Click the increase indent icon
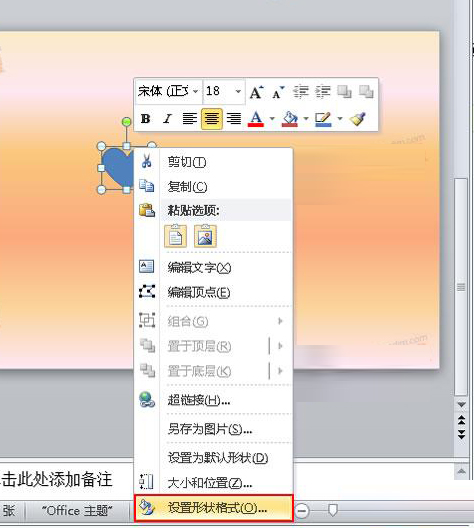This screenshot has height=528, width=474. 323,92
